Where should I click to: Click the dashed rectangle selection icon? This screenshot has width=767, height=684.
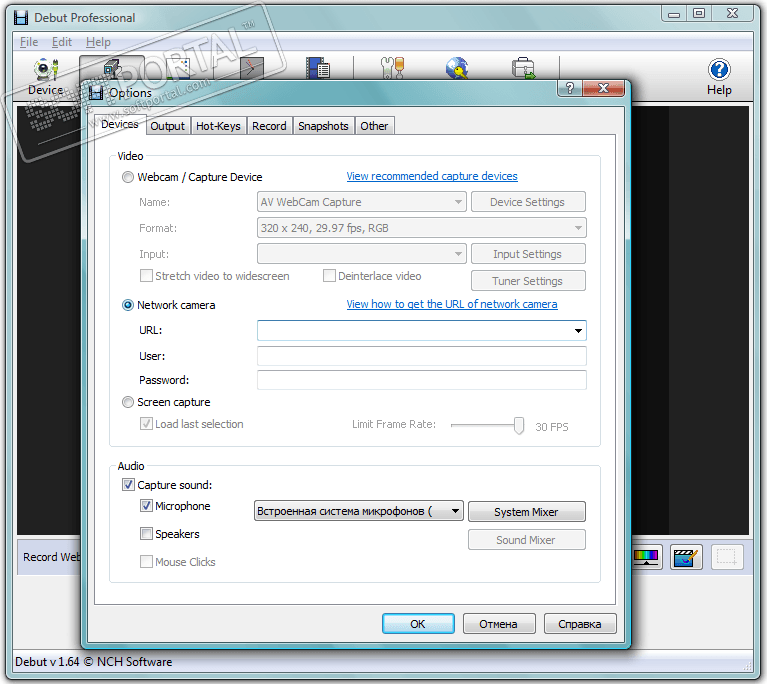pyautogui.click(x=727, y=557)
